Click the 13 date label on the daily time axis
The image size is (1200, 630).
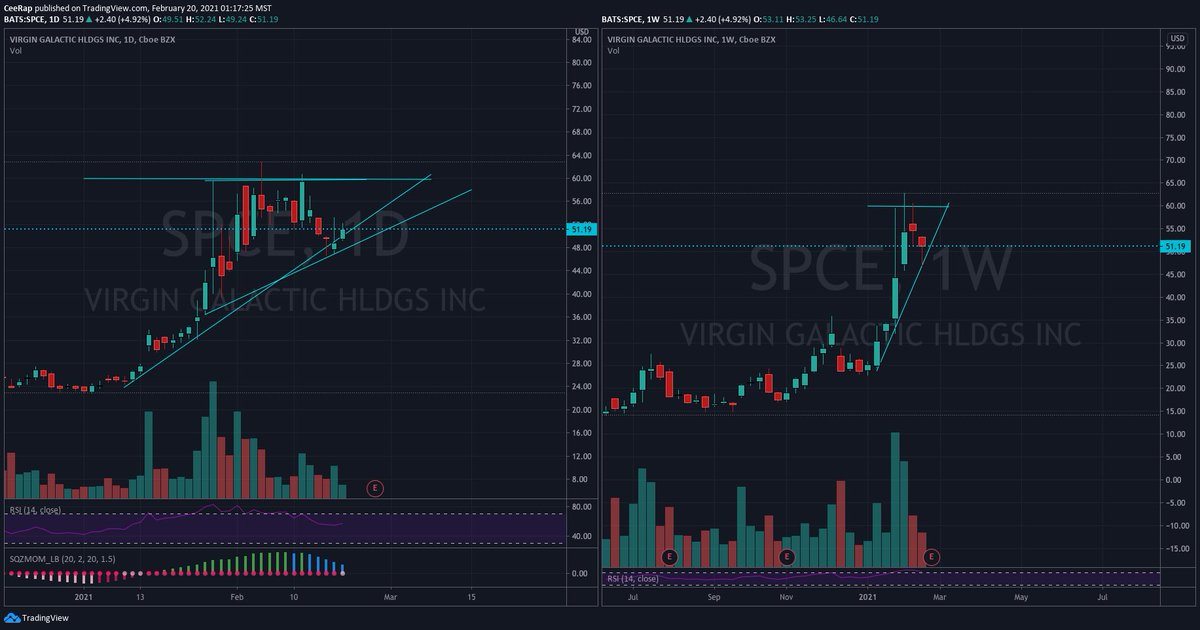142,597
